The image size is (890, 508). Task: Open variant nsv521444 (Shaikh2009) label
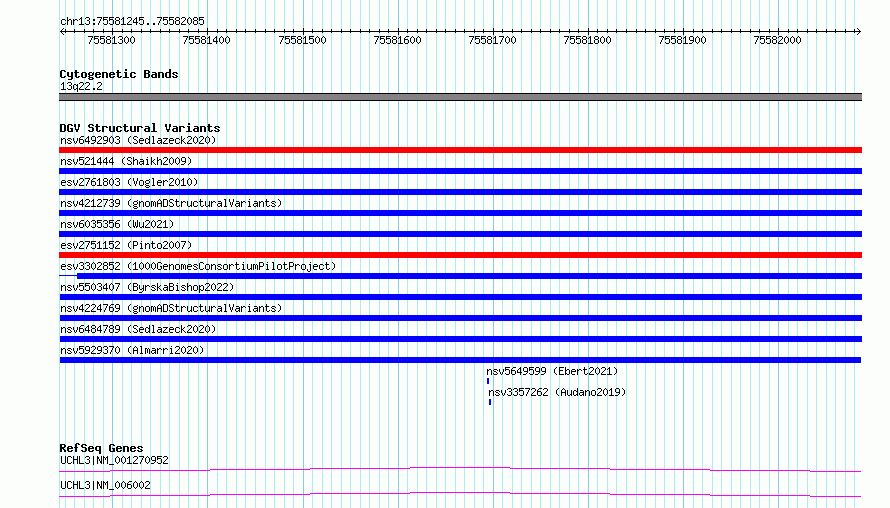126,161
